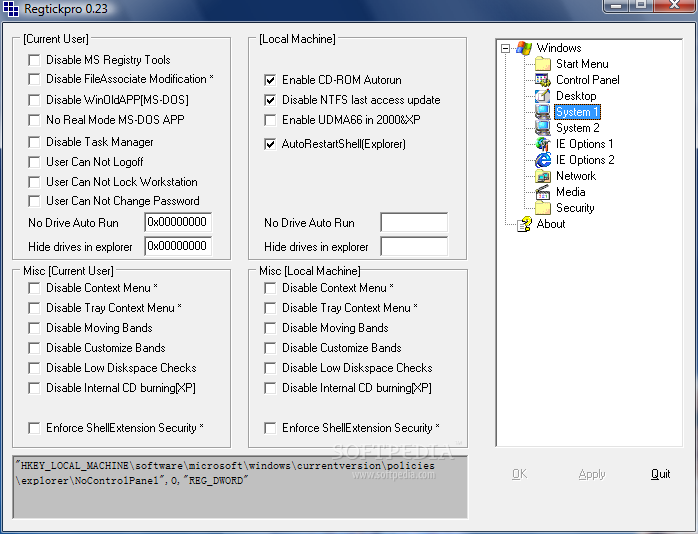
Task: Click the Quit button
Action: [x=660, y=474]
